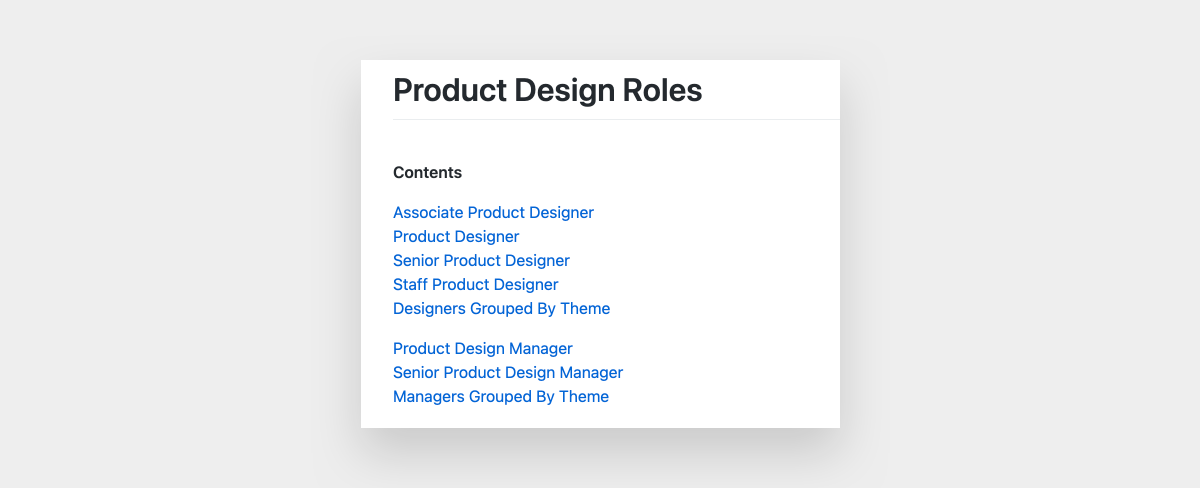Open Designers Grouped By Theme
The height and width of the screenshot is (488, 1200).
tap(501, 309)
